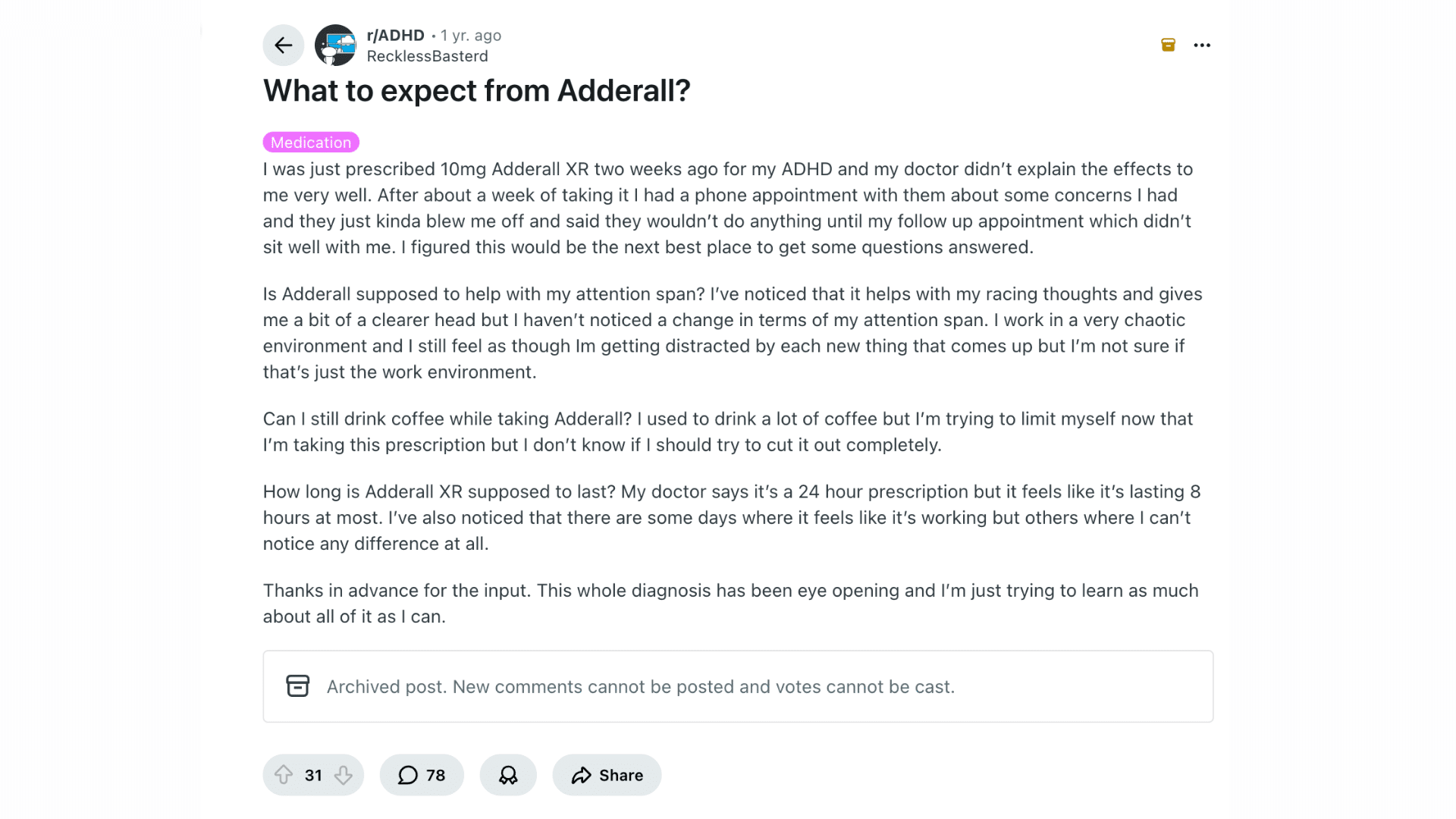Click the post title What to expect from Adderall?
The width and height of the screenshot is (1456, 819).
(476, 91)
